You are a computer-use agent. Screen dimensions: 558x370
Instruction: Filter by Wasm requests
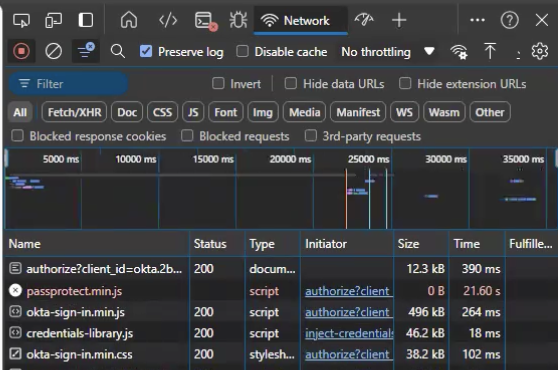pyautogui.click(x=444, y=112)
